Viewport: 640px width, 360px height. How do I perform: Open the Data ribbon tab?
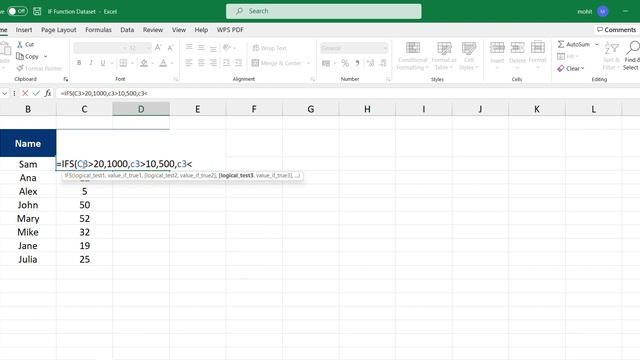click(x=127, y=30)
